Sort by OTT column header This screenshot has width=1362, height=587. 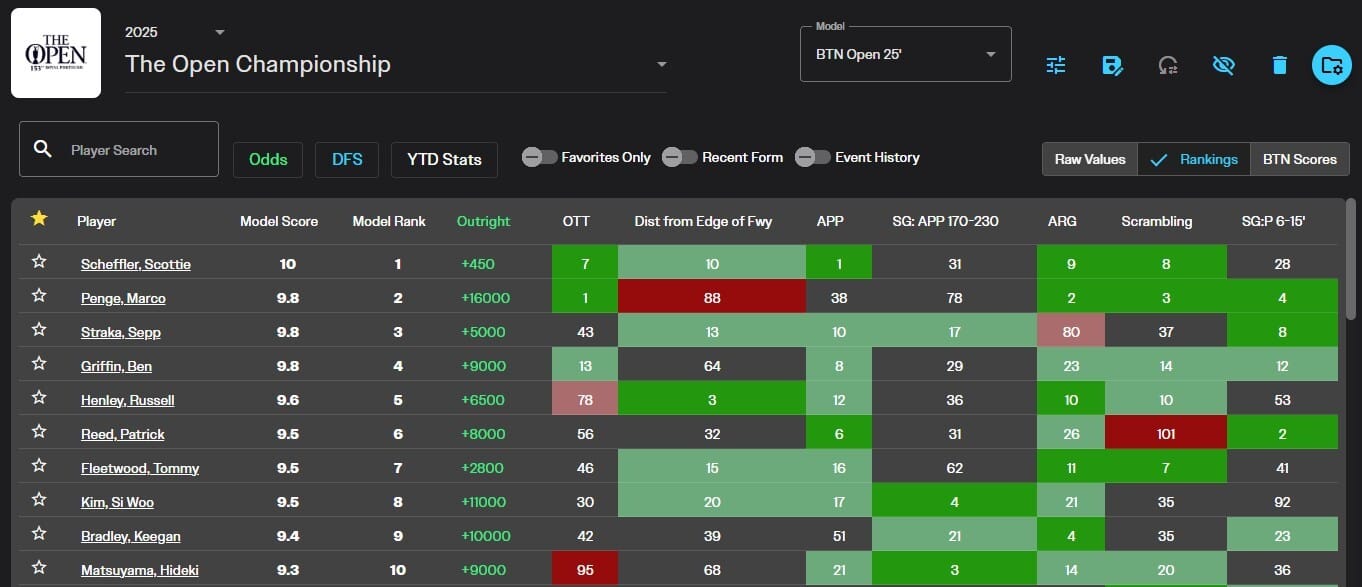(x=576, y=221)
